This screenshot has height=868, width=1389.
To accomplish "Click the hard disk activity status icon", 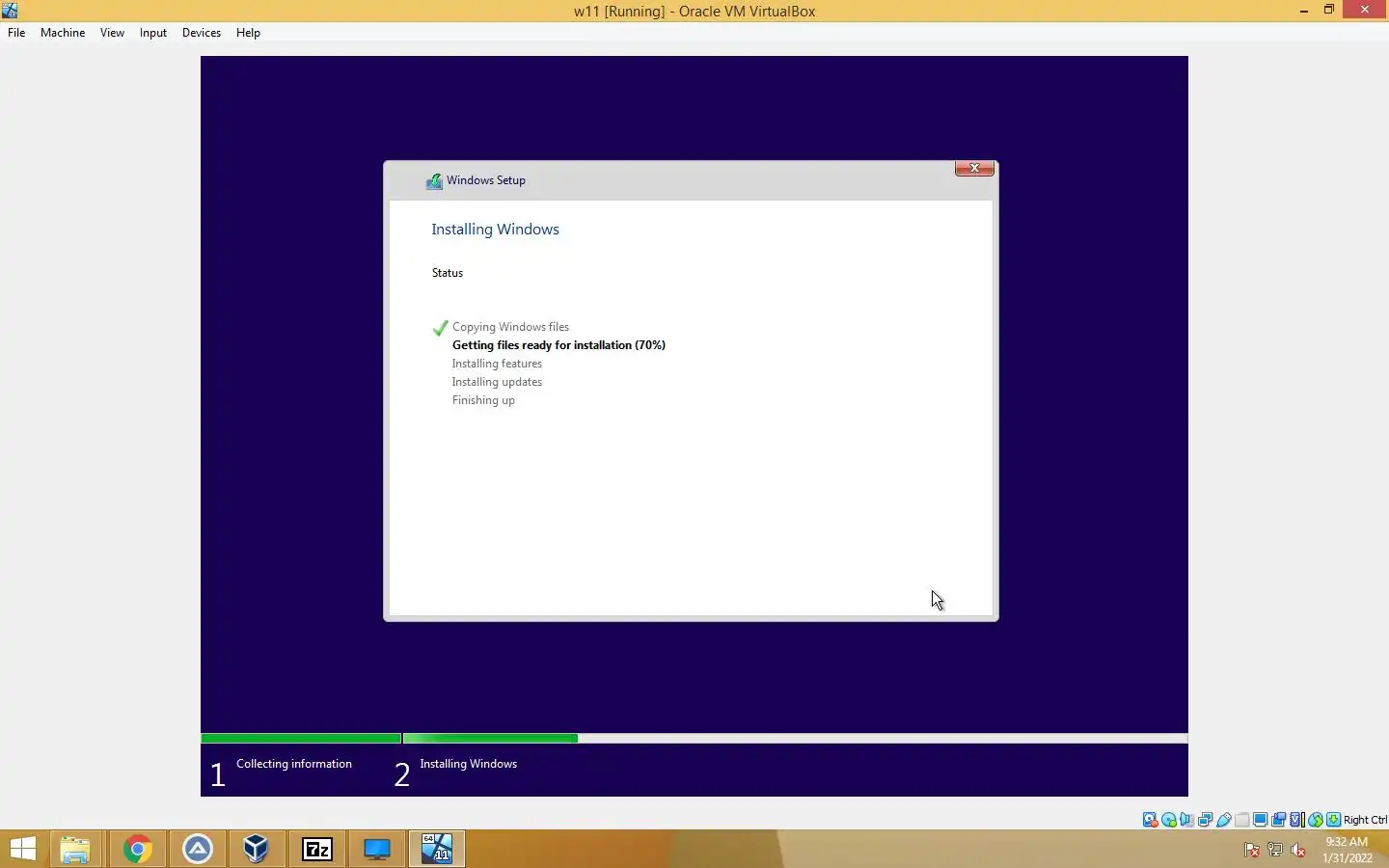I will coord(1150,820).
